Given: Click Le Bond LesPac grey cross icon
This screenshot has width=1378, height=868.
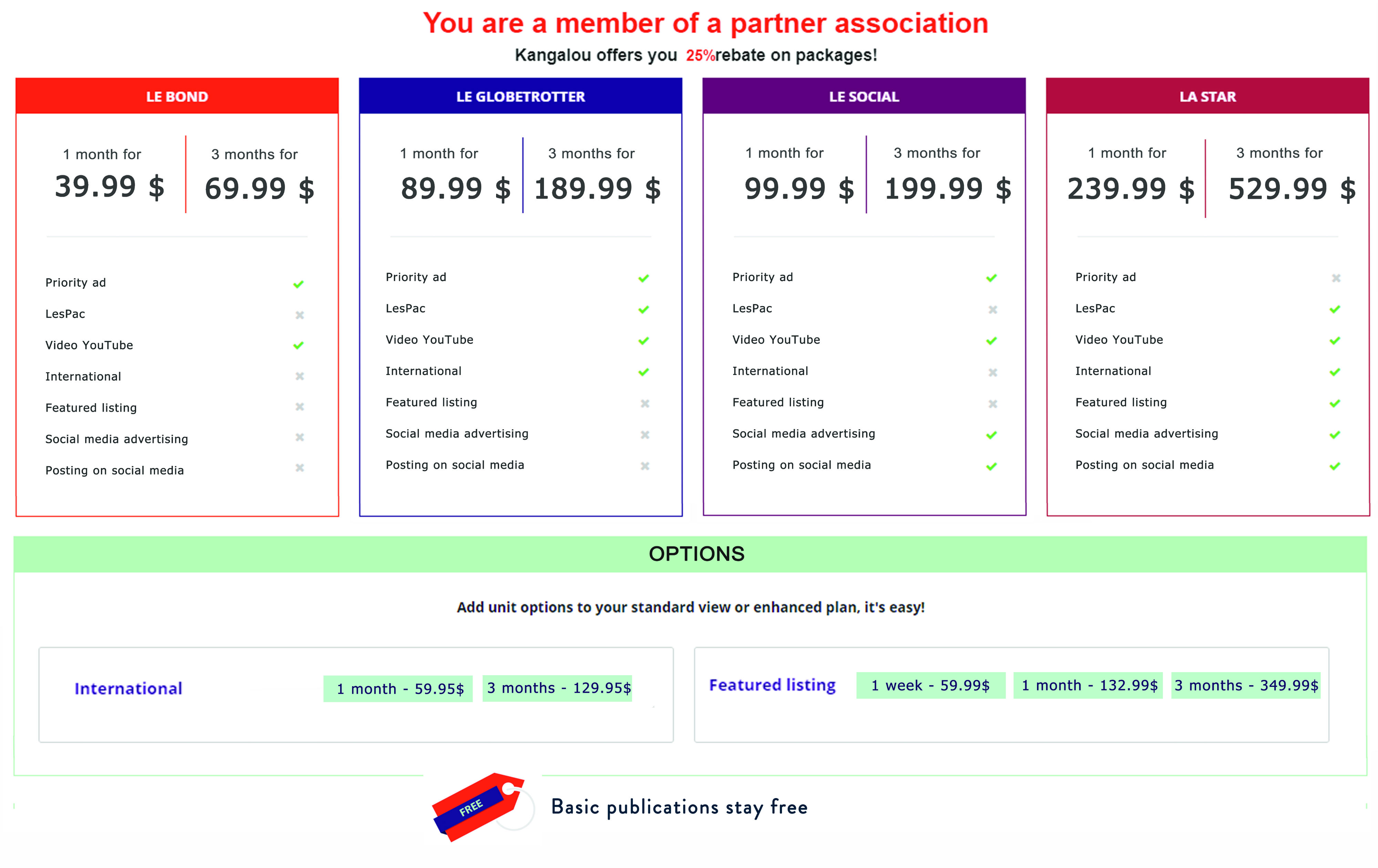Looking at the screenshot, I should coord(299,315).
